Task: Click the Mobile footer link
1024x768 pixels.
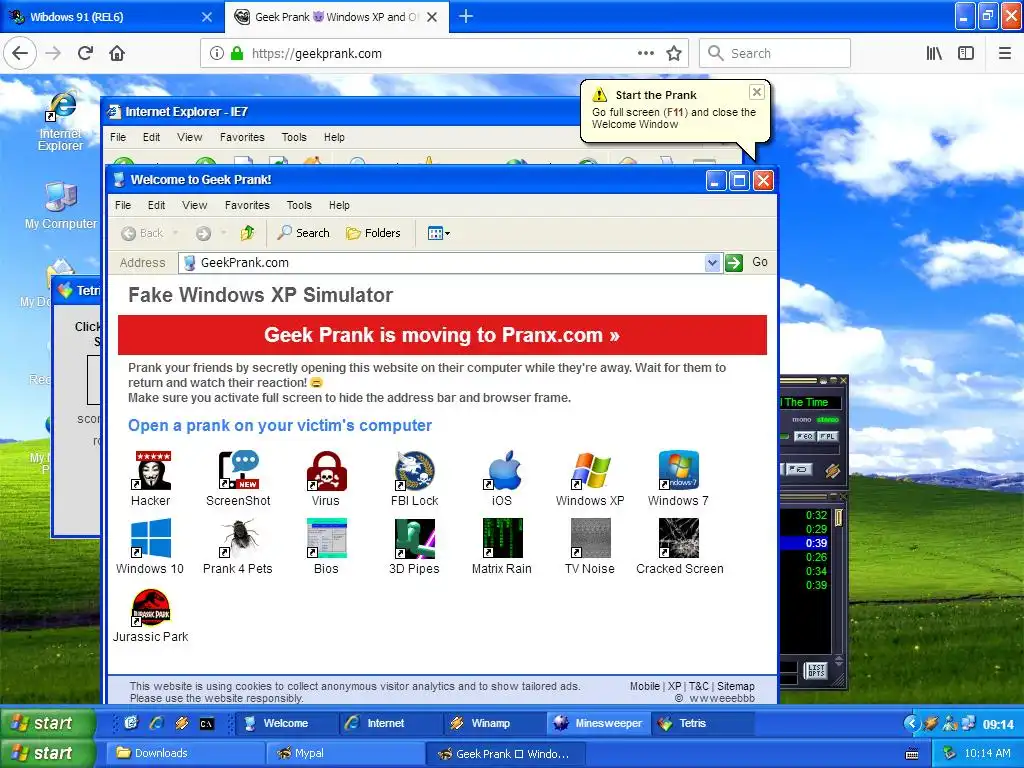Action: click(645, 686)
